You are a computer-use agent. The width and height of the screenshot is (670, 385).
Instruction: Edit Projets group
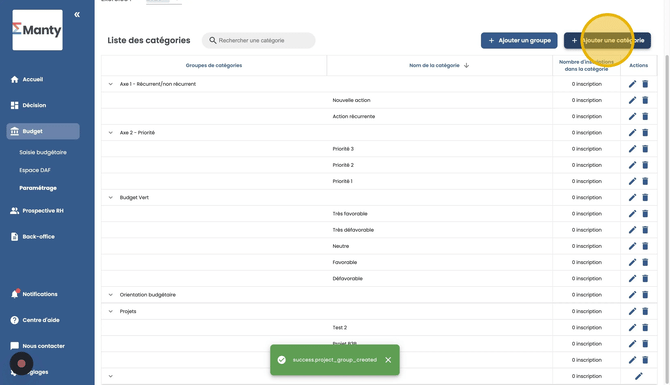pos(632,312)
